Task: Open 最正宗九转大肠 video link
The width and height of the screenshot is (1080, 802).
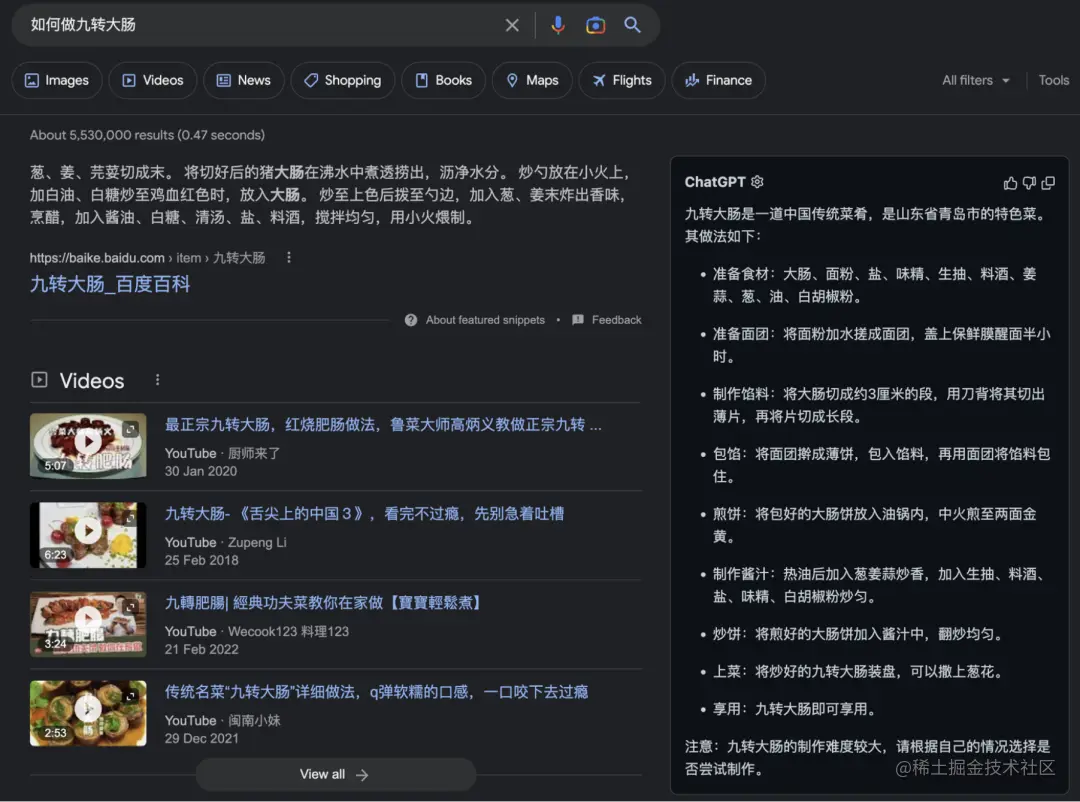Action: click(x=383, y=424)
